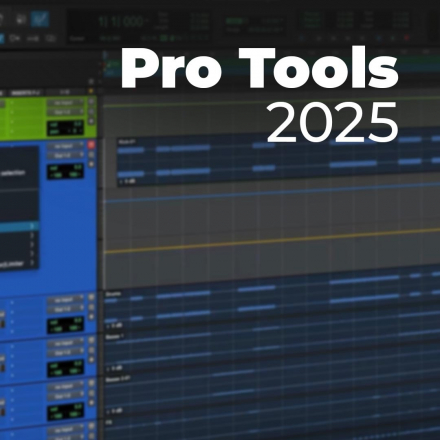Click the red record button in transport
The width and height of the screenshot is (440, 440).
coord(406,38)
